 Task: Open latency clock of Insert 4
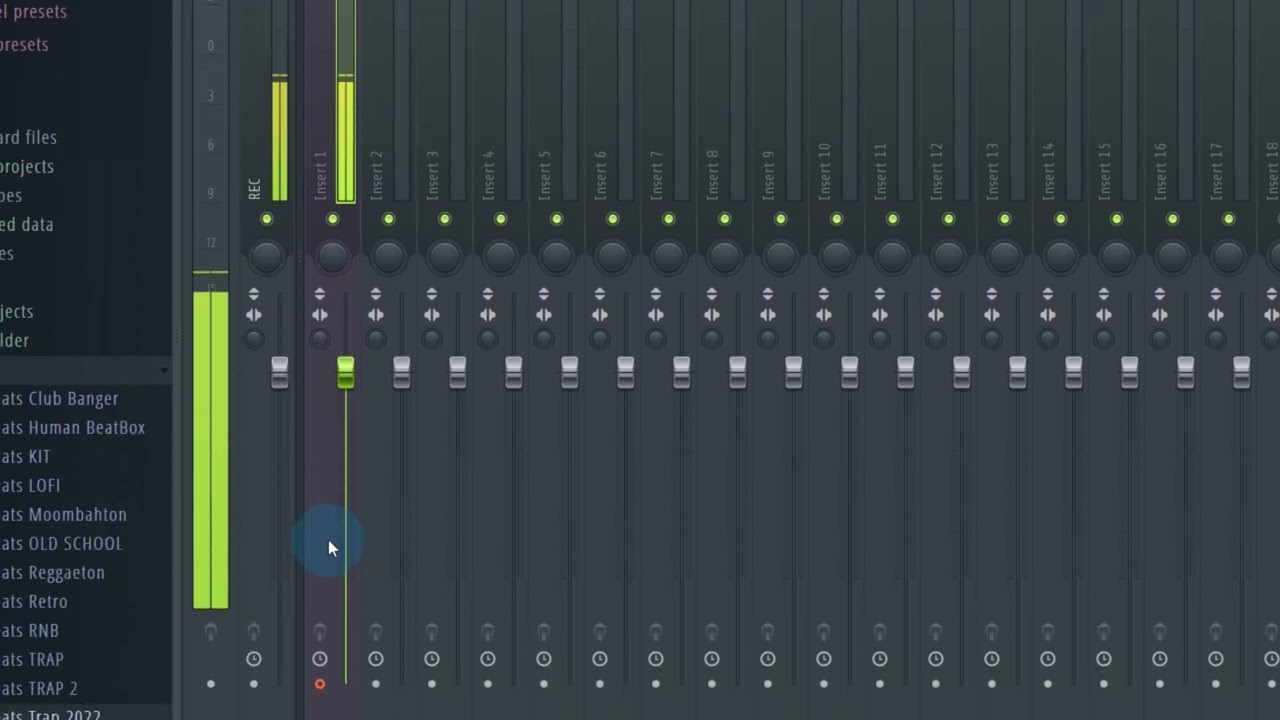pyautogui.click(x=488, y=659)
